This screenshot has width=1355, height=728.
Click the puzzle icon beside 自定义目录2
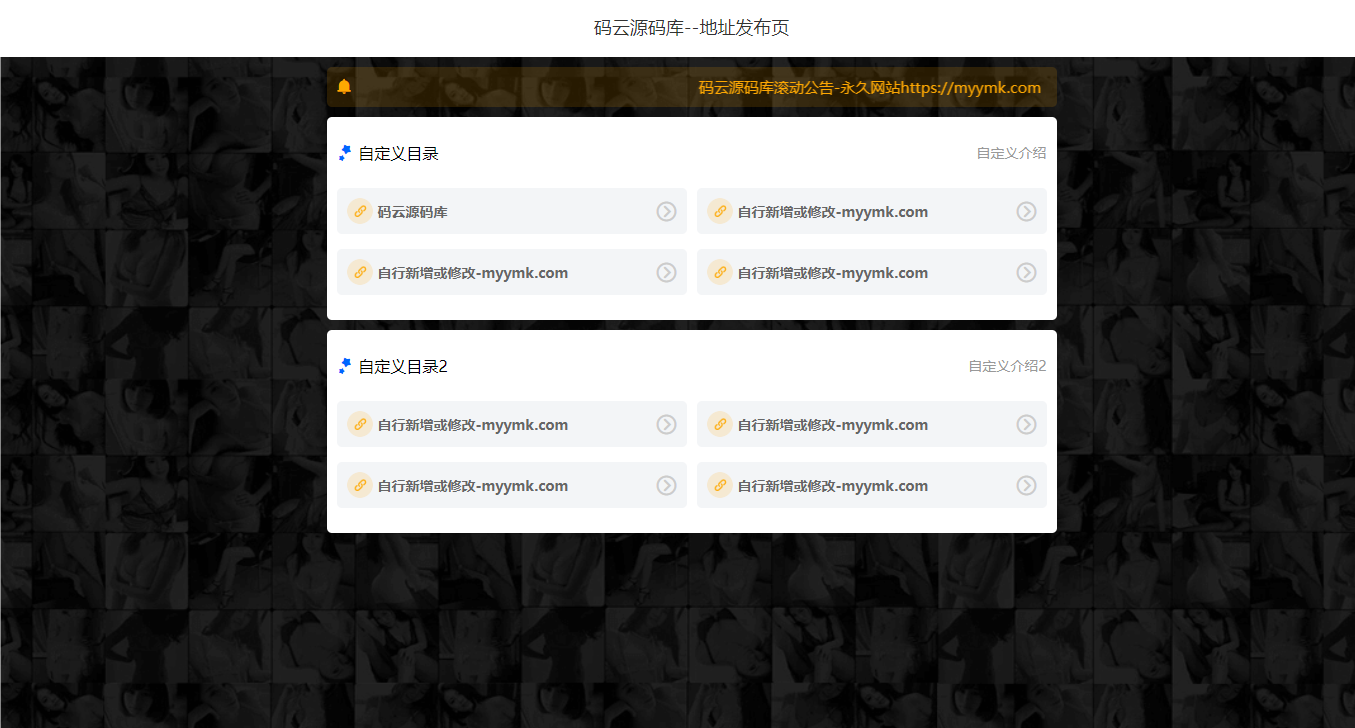[x=344, y=365]
